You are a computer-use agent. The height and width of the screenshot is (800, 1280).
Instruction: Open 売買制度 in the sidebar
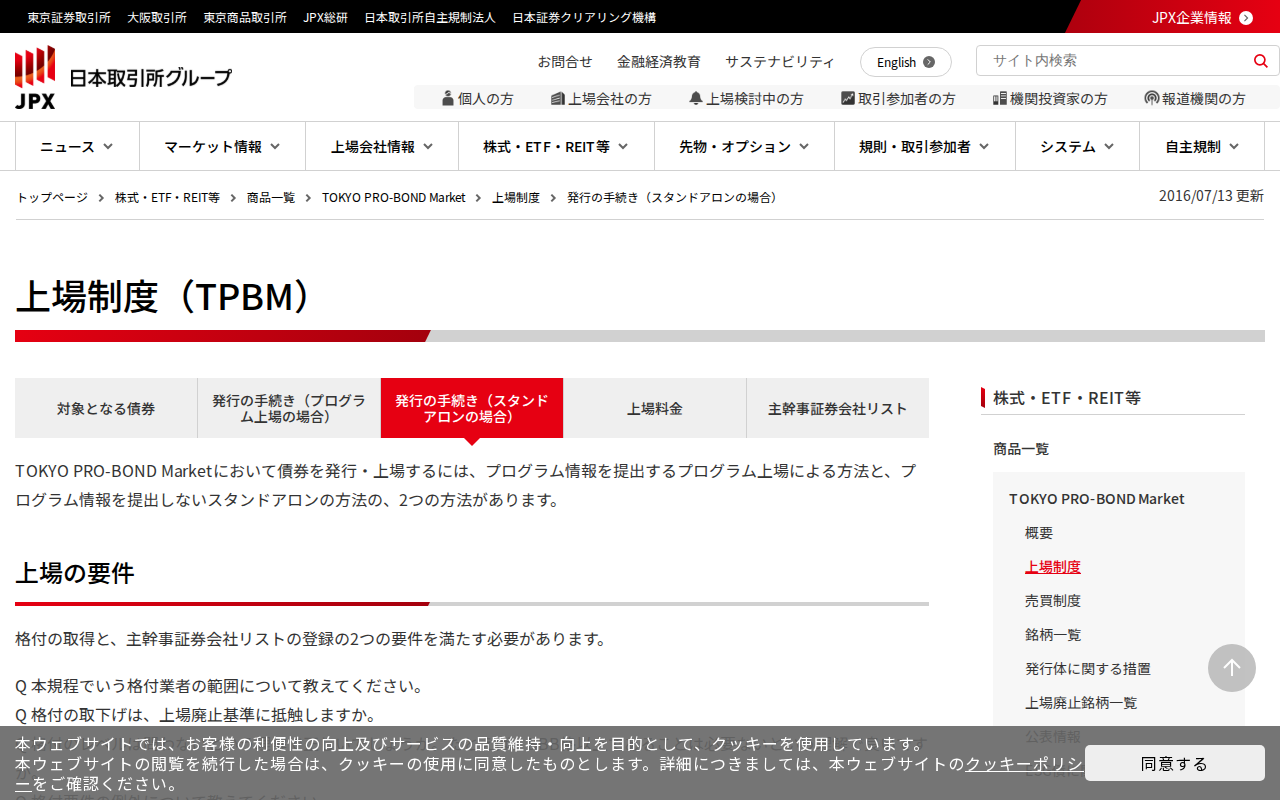1053,601
